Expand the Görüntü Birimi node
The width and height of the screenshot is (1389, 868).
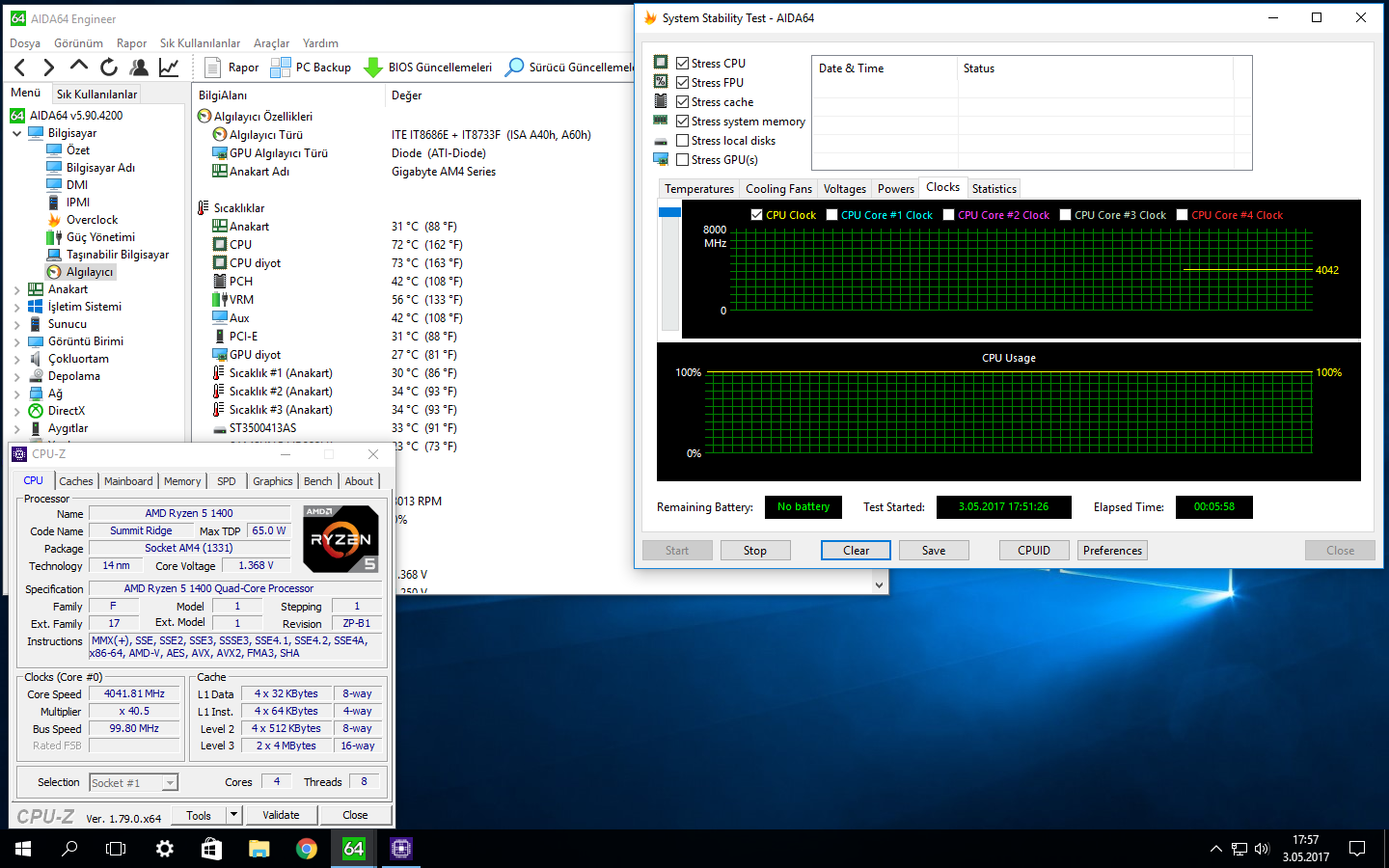point(17,341)
